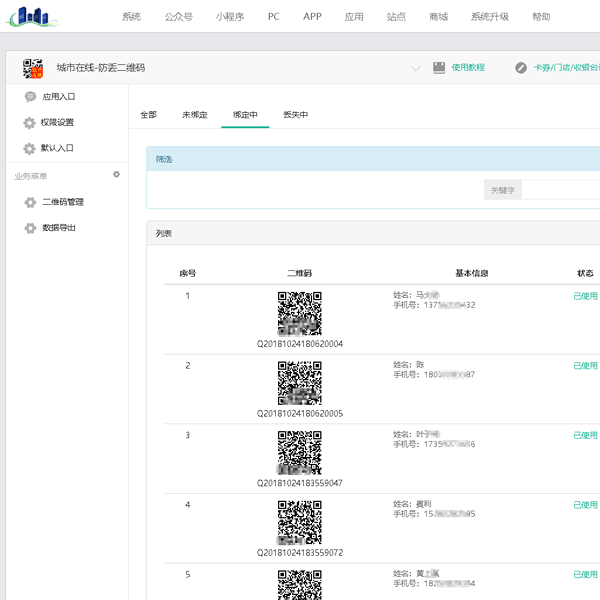600x600 pixels.
Task: Open 系统升级 in top navigation
Action: 490,17
